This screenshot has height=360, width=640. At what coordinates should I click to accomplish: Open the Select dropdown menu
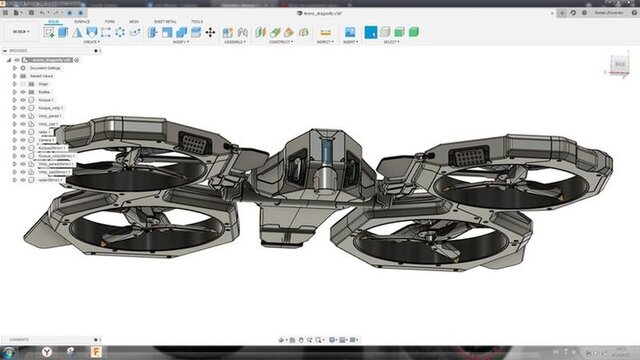pyautogui.click(x=391, y=42)
